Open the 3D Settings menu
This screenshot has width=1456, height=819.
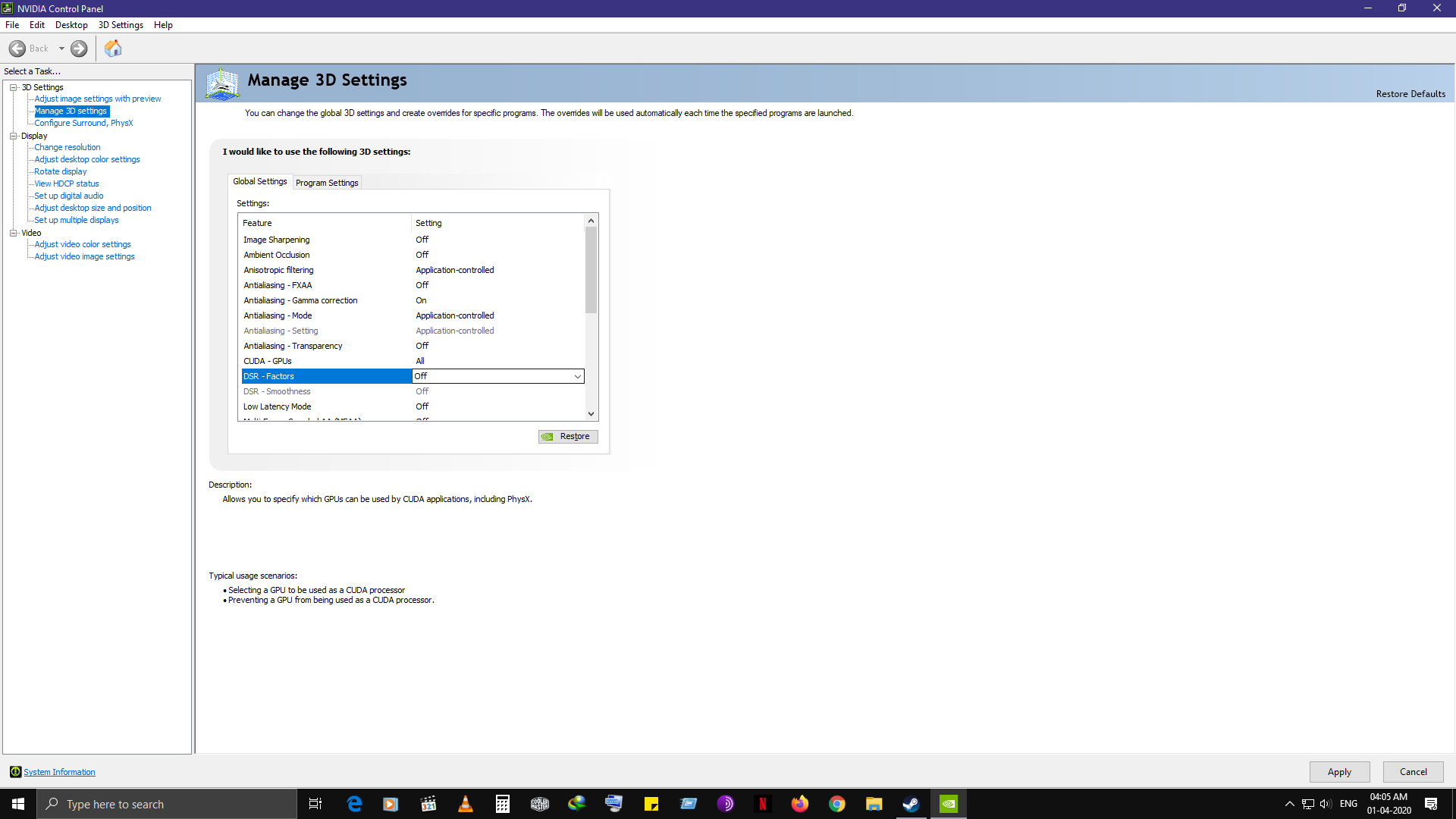tap(121, 25)
